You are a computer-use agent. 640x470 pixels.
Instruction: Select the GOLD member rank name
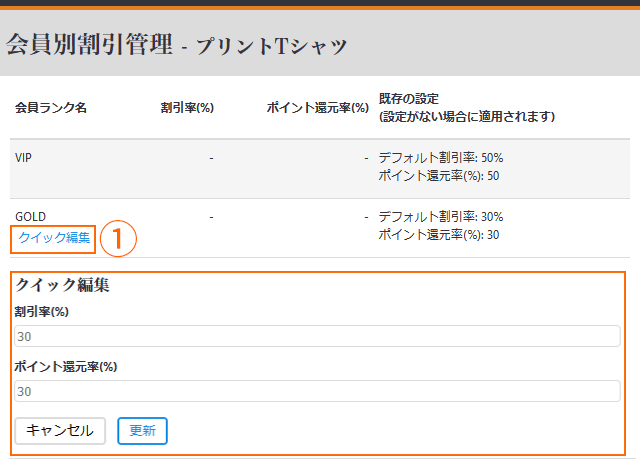30,216
